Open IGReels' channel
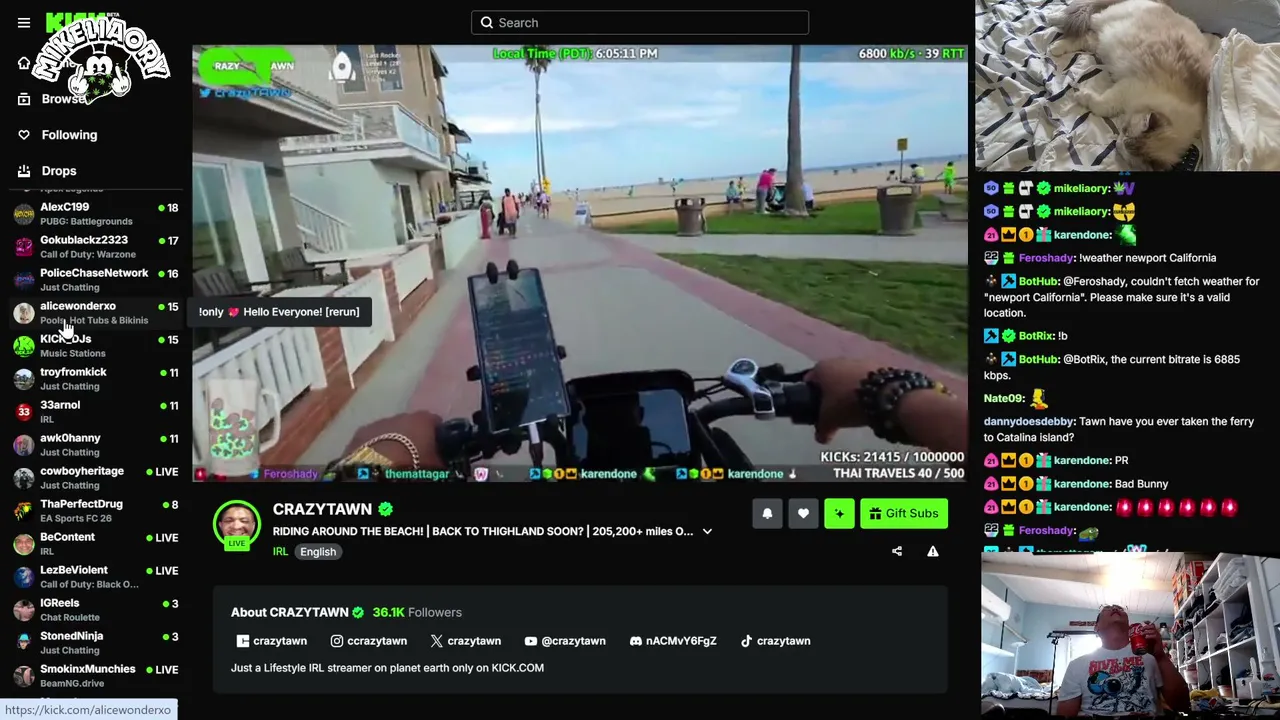1280x720 pixels. [96, 610]
